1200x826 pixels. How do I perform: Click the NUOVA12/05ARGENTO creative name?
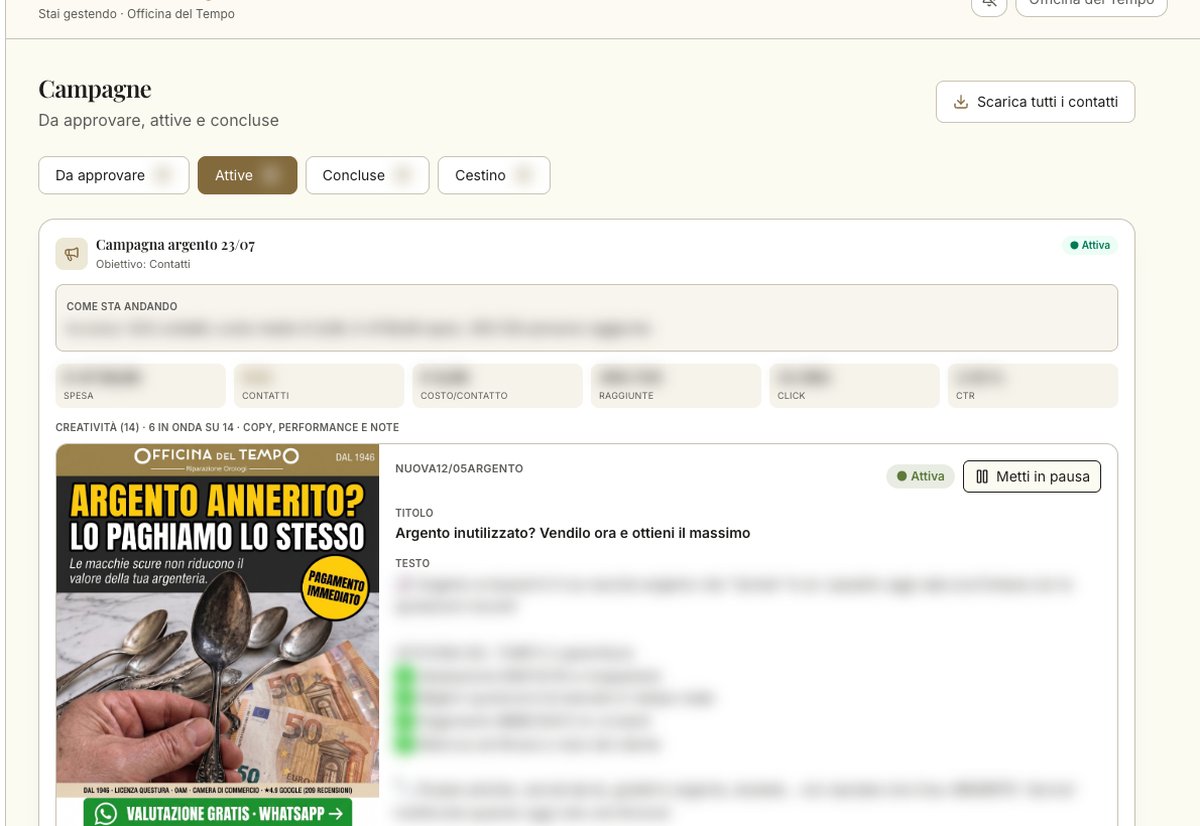[x=459, y=468]
